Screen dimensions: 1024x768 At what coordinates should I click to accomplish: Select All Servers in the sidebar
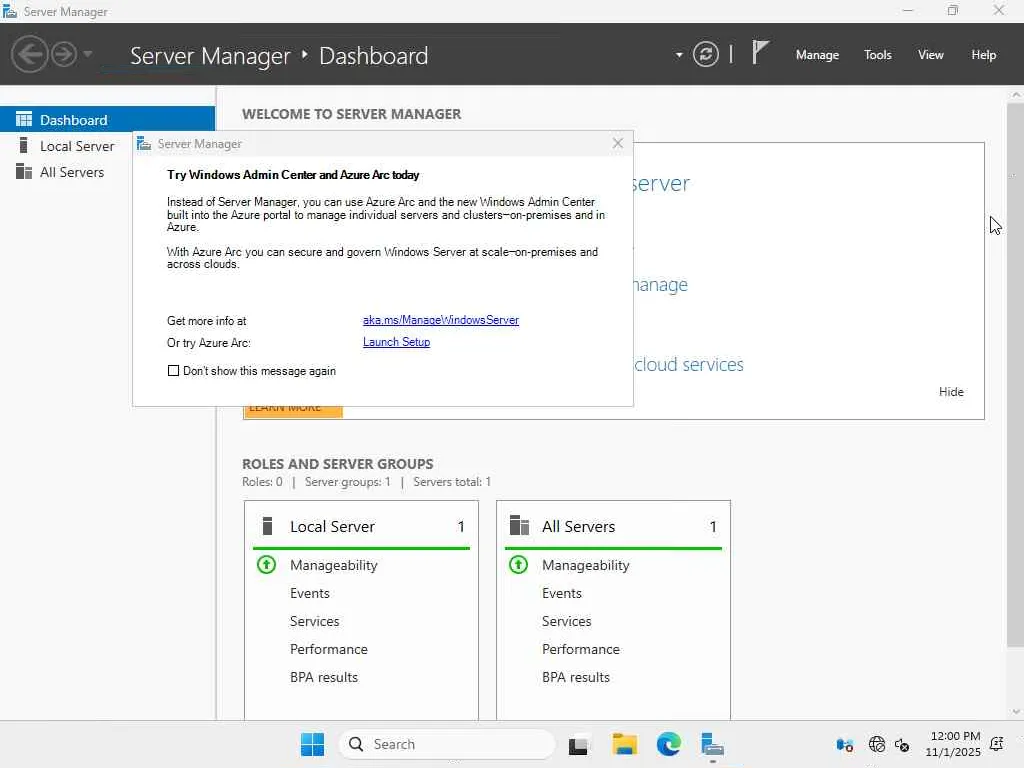point(72,172)
